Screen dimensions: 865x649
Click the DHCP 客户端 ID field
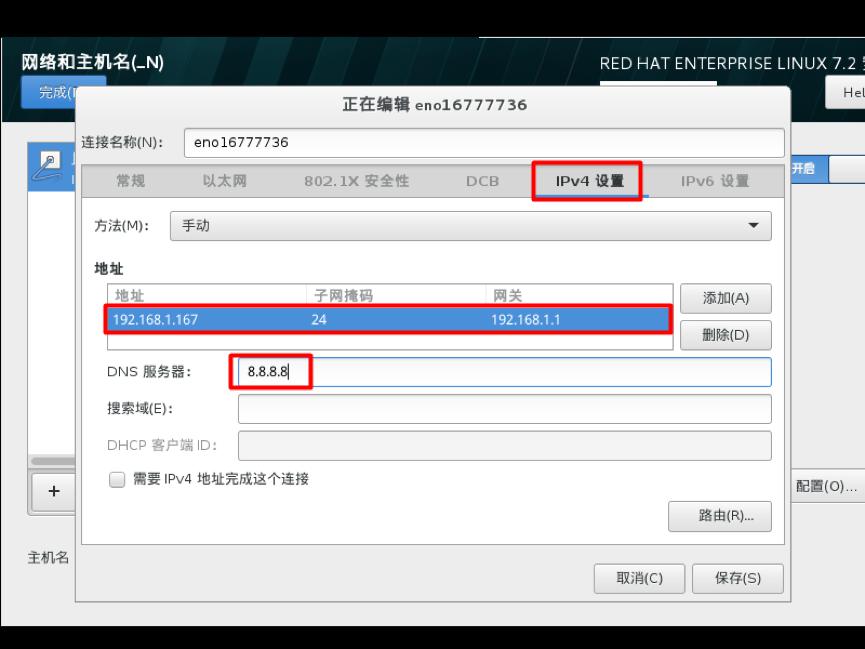505,445
